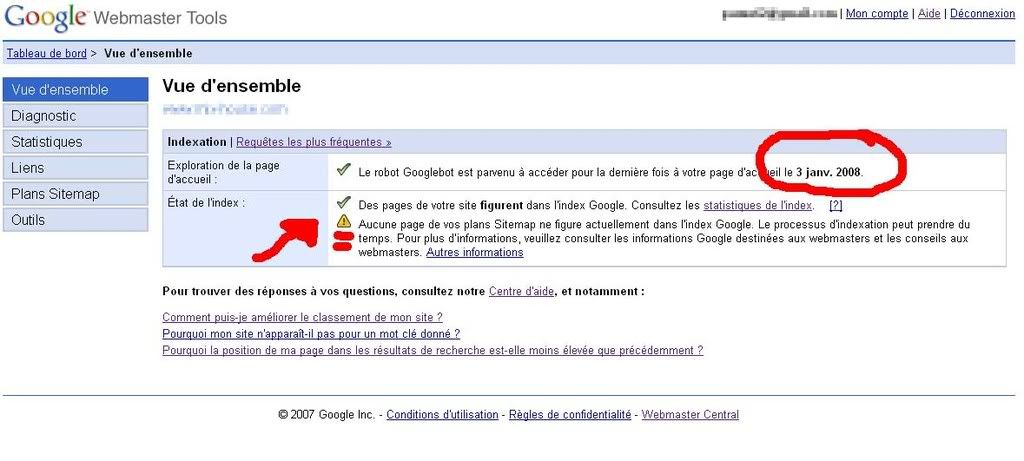This screenshot has height=461, width=1024.
Task: Open Diagnostic section in sidebar
Action: click(x=76, y=116)
